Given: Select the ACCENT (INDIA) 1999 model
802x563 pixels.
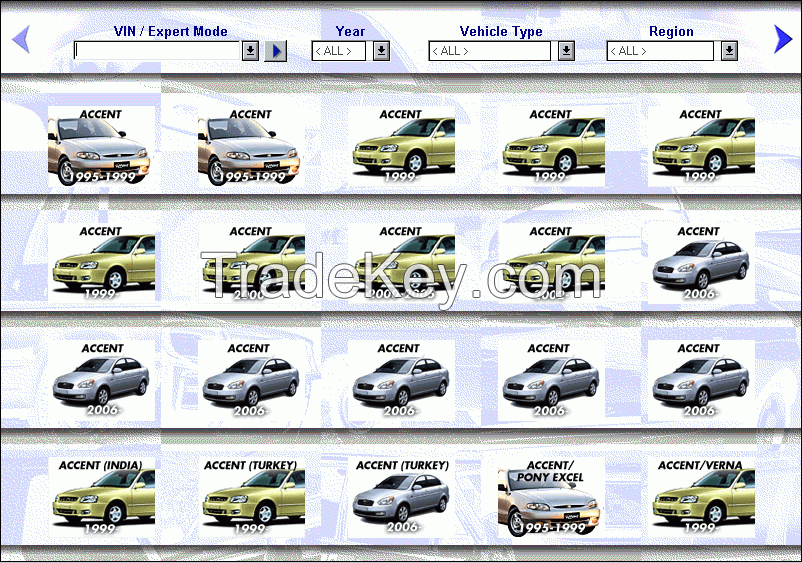Looking at the screenshot, I should point(101,496).
